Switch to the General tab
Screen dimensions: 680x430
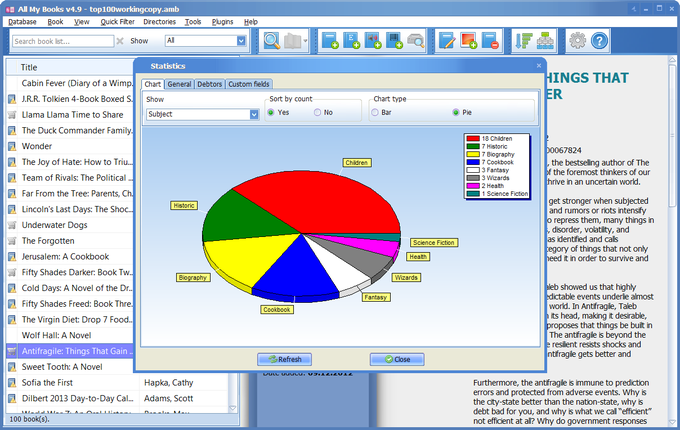tap(180, 84)
